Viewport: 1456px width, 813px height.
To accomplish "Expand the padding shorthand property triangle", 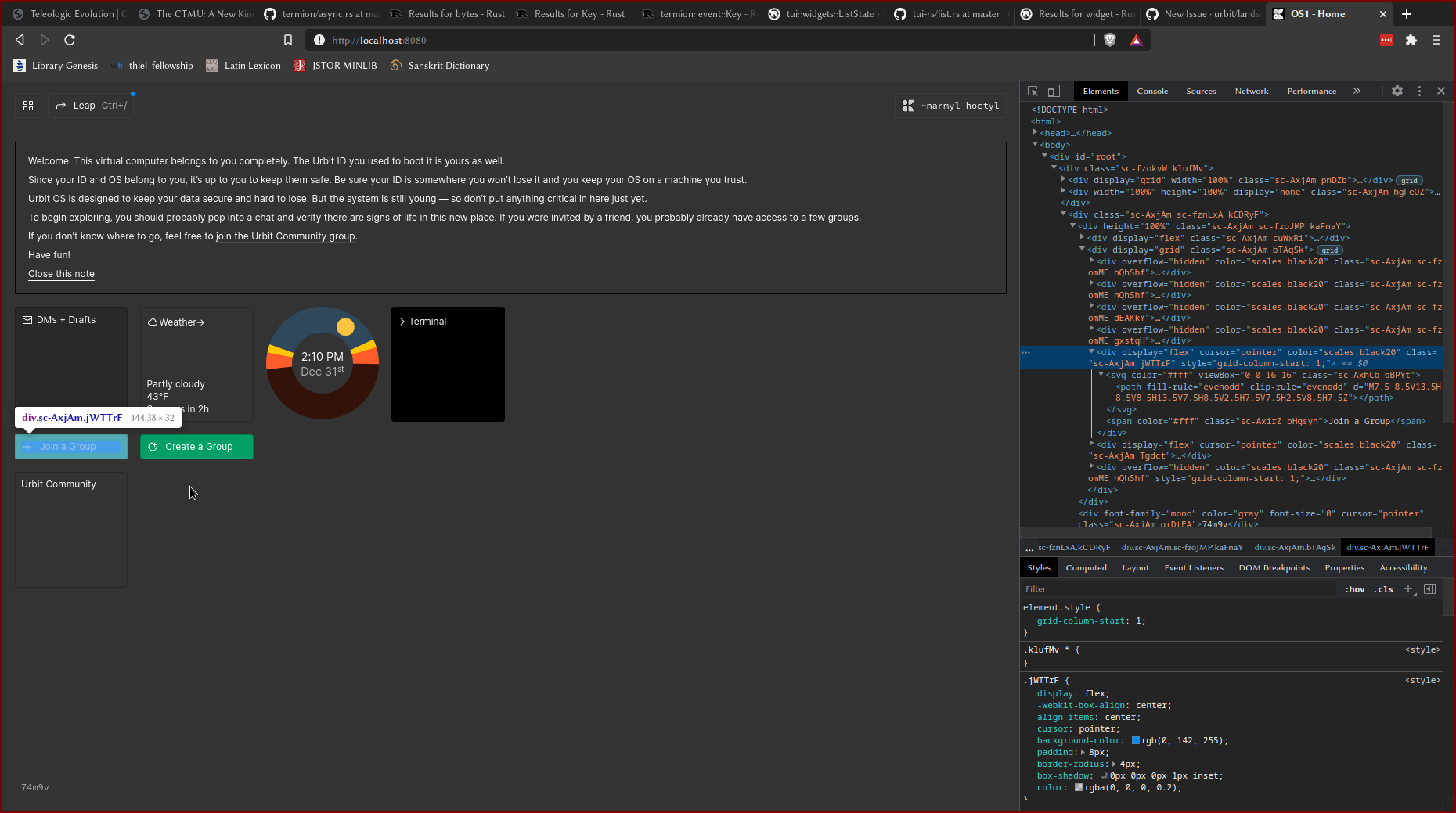I will point(1083,753).
